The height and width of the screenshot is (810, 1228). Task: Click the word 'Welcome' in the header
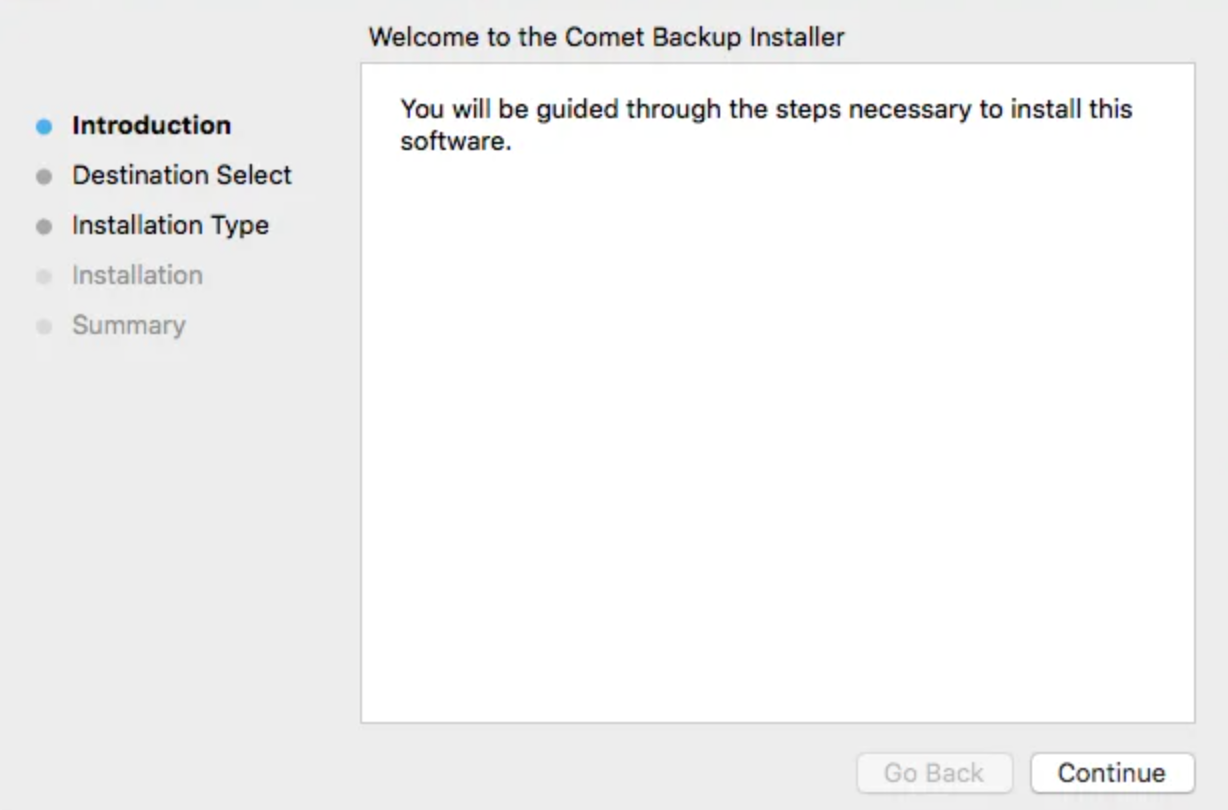point(418,38)
